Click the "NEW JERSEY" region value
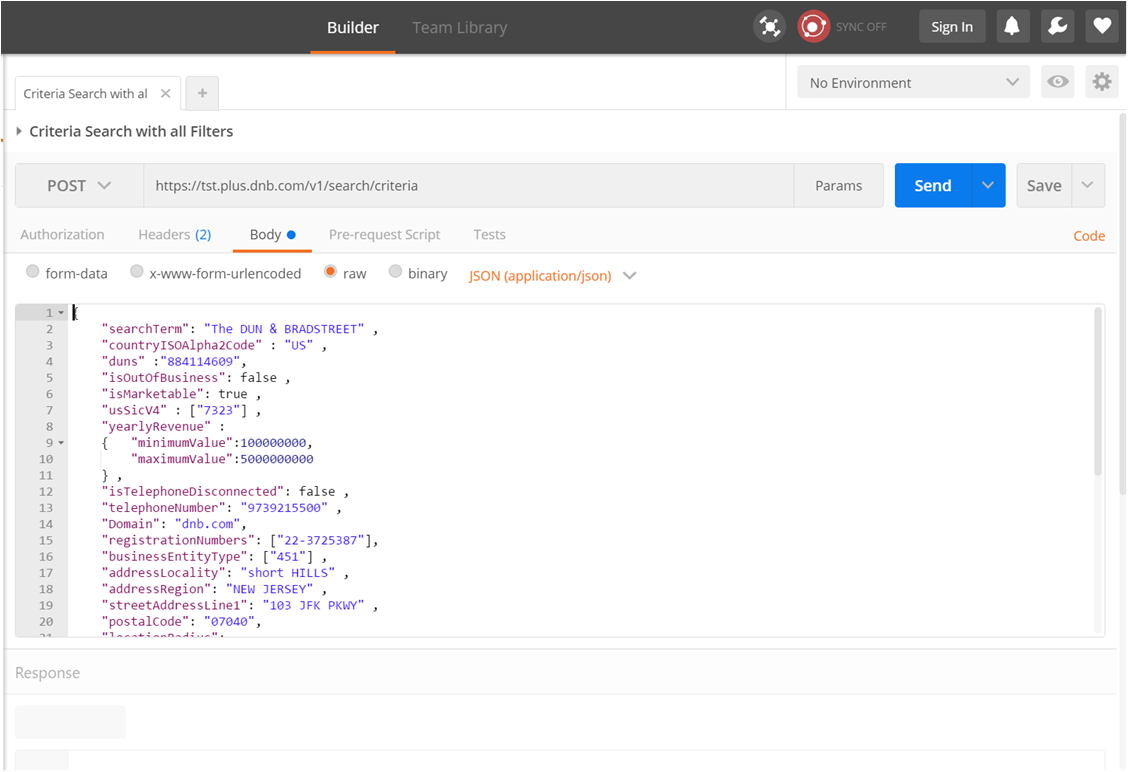1128x772 pixels. [269, 589]
